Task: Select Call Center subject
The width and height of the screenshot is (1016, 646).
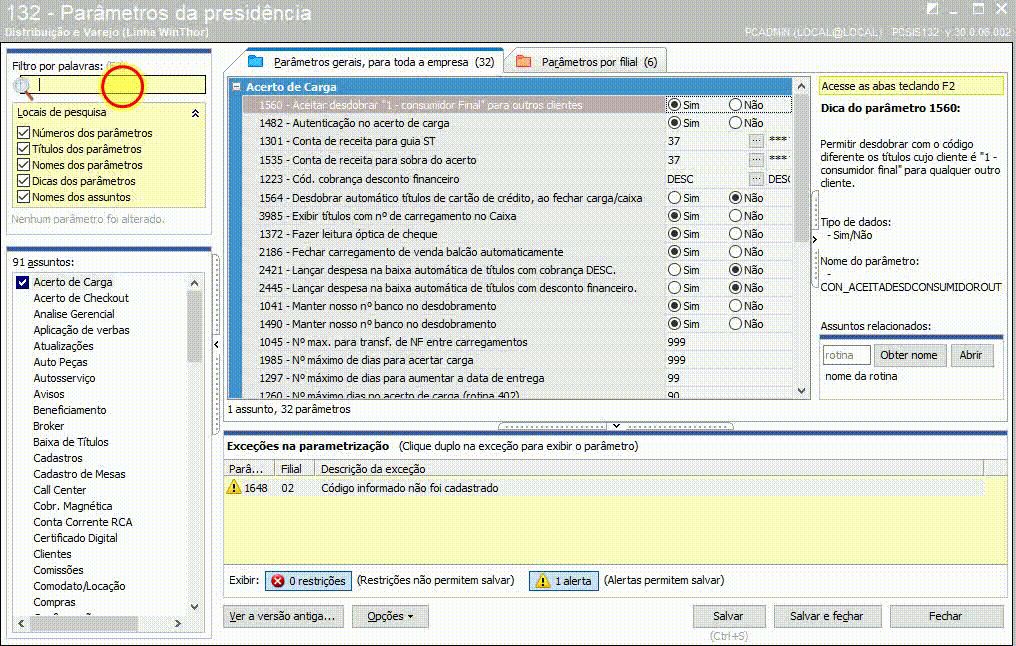Action: coord(60,490)
